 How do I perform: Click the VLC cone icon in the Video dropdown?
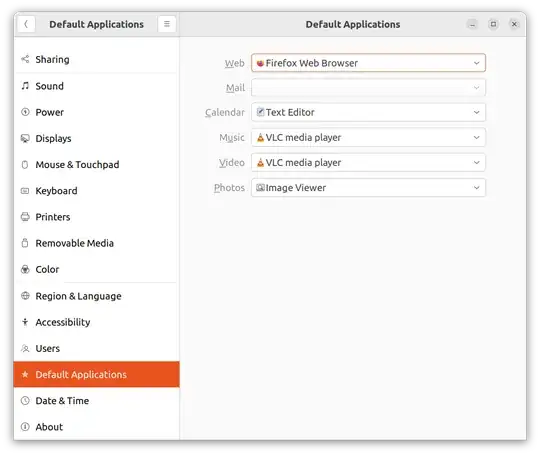(x=260, y=163)
